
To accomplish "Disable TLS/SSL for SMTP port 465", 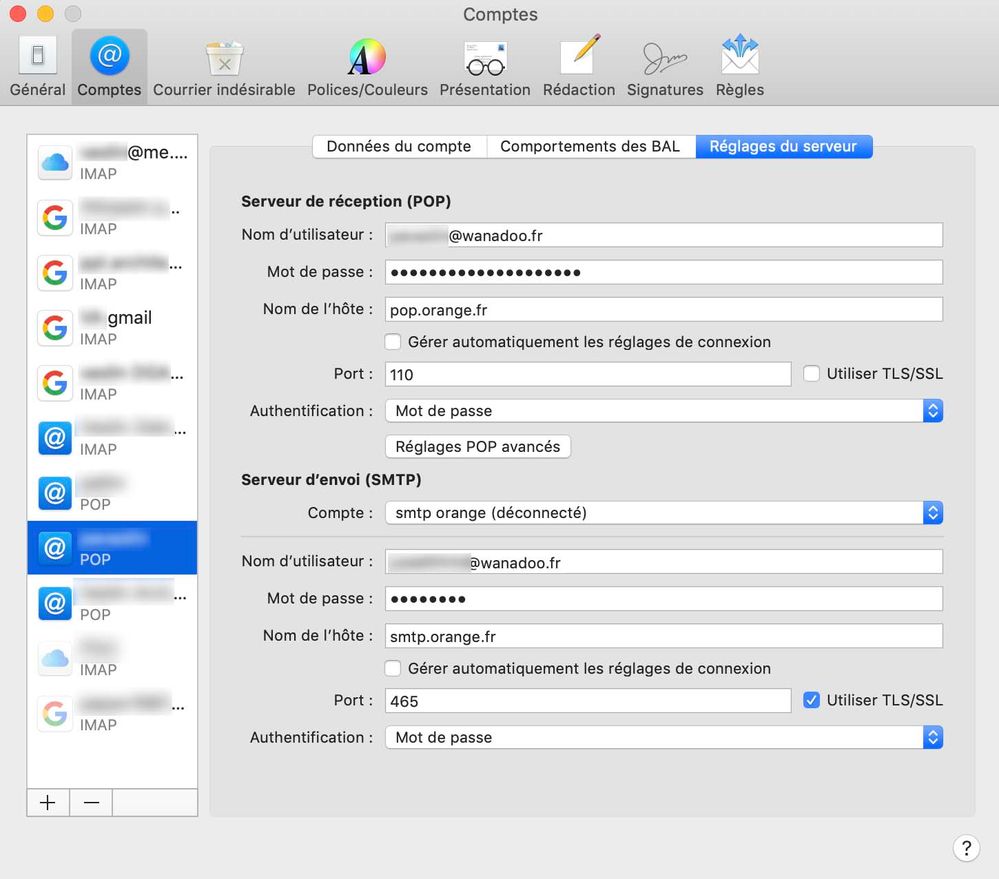I will (812, 700).
